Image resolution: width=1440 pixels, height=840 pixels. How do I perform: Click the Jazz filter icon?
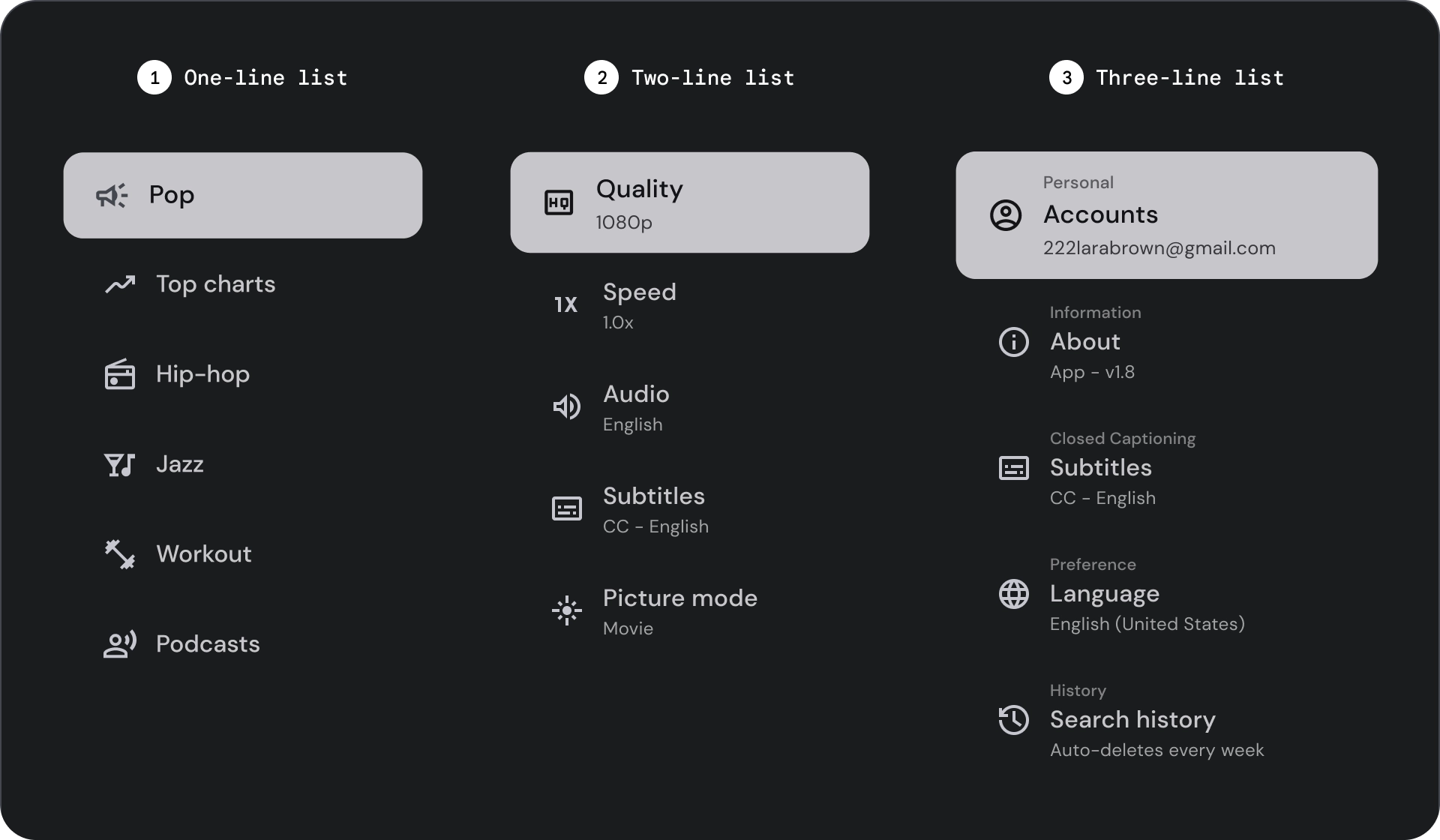tap(119, 464)
